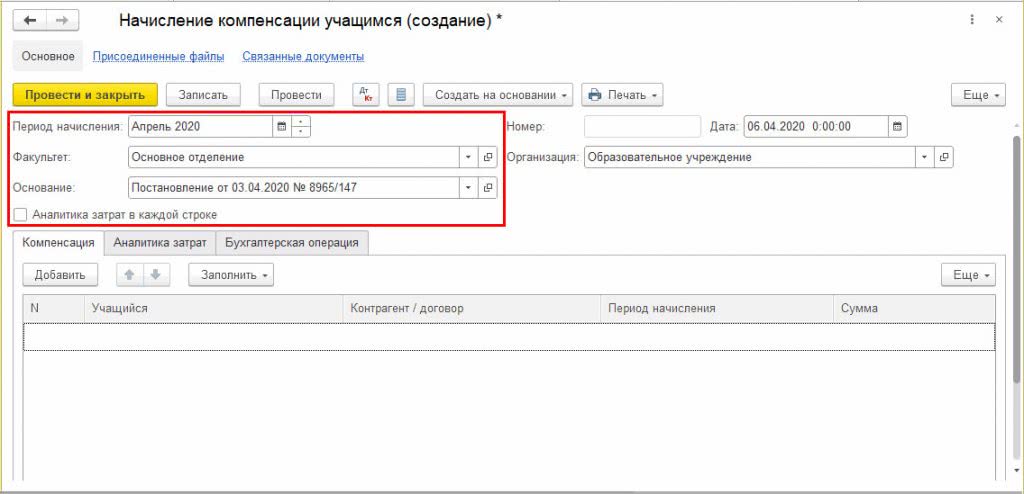Viewport: 1024px width, 494px height.
Task: Open Организация item with the open icon
Action: (x=943, y=157)
